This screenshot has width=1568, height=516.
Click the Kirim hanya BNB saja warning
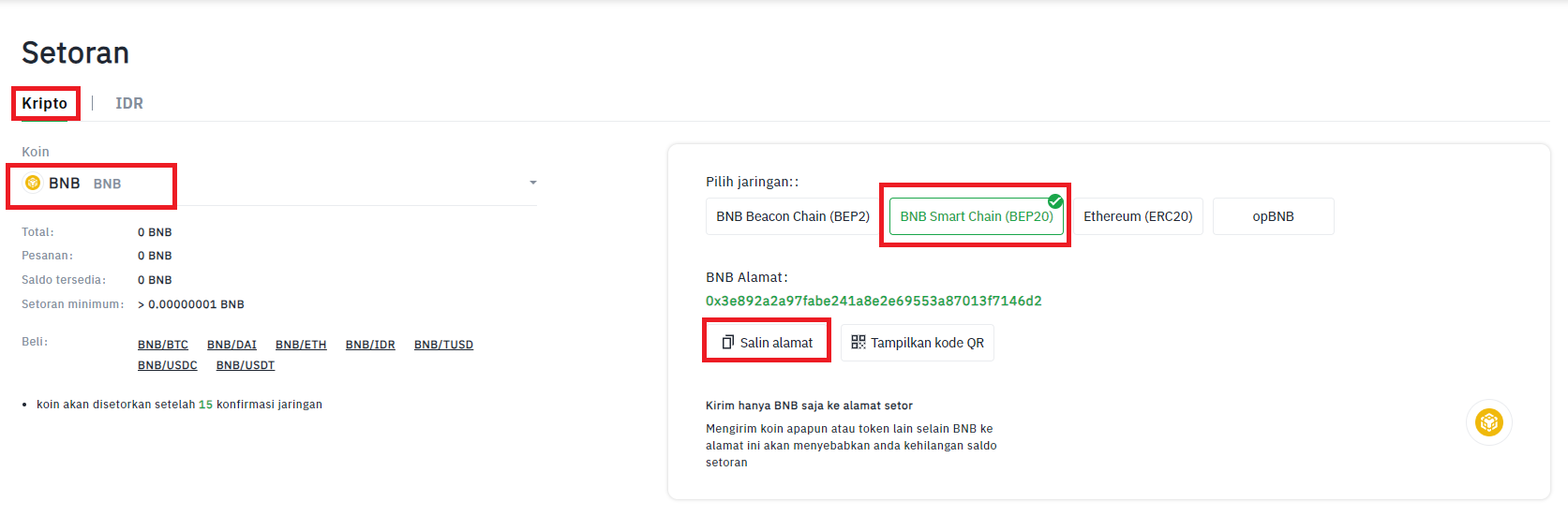pos(809,405)
